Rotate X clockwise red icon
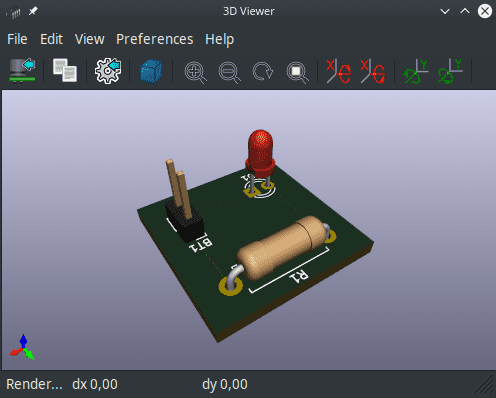 click(x=338, y=71)
